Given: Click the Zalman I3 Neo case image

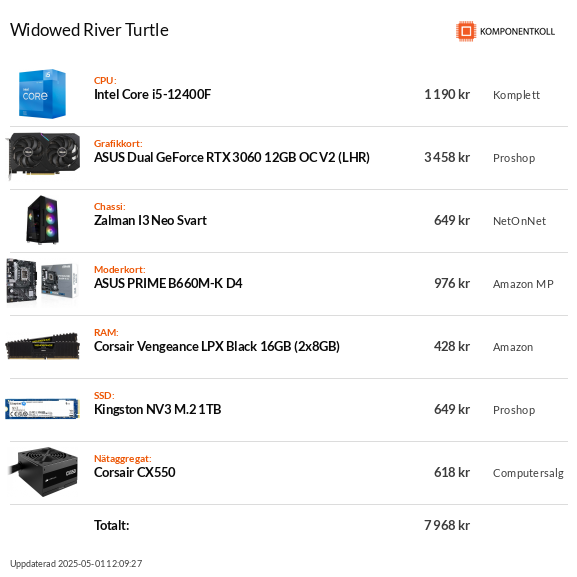Looking at the screenshot, I should click(x=43, y=220).
